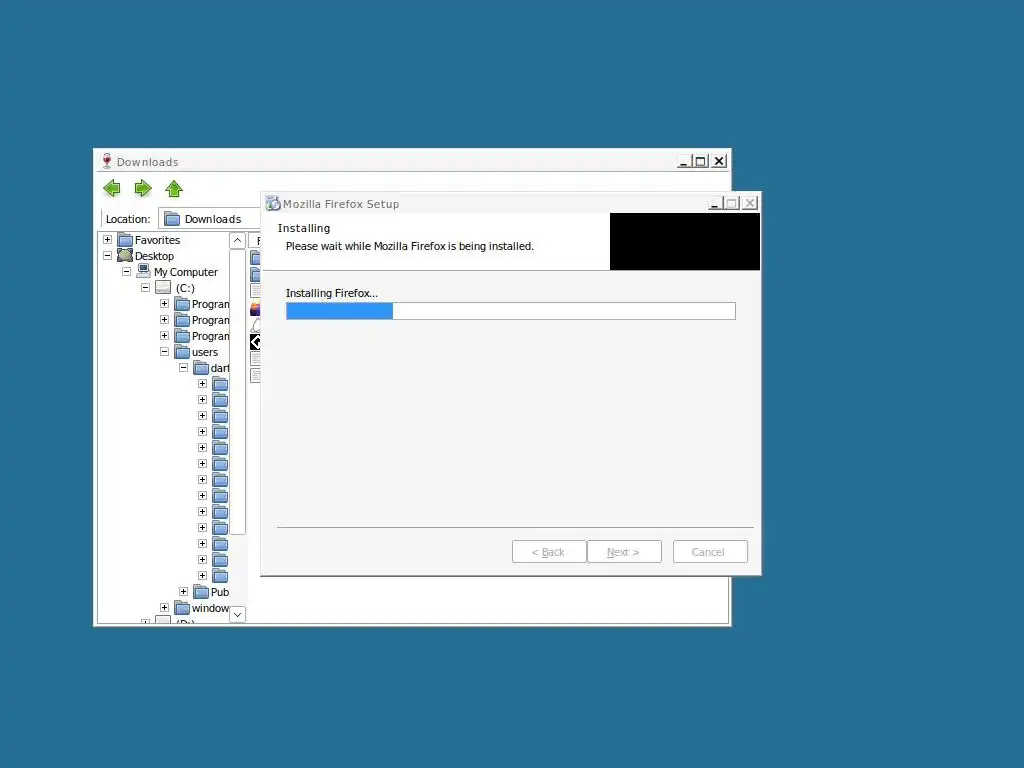Expand the Favorites tree node
This screenshot has height=768, width=1024.
[108, 240]
